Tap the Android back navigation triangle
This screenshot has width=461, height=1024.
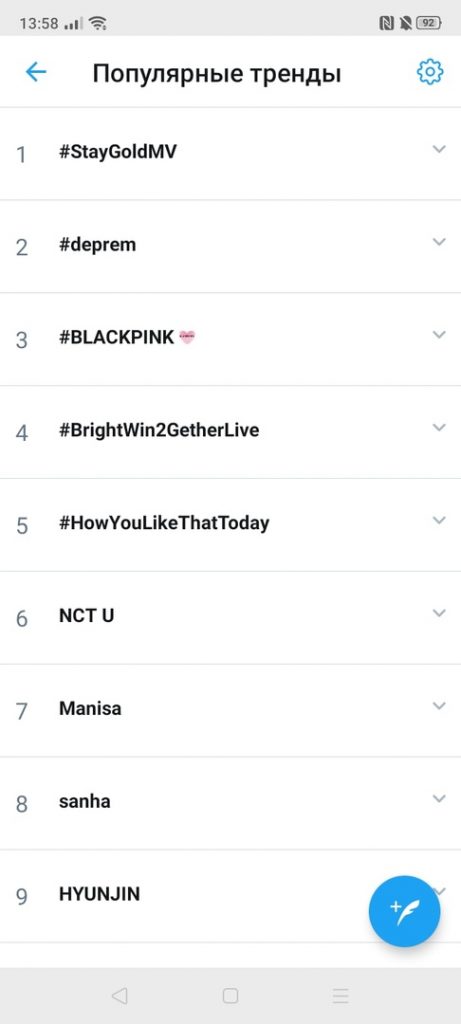pos(119,995)
